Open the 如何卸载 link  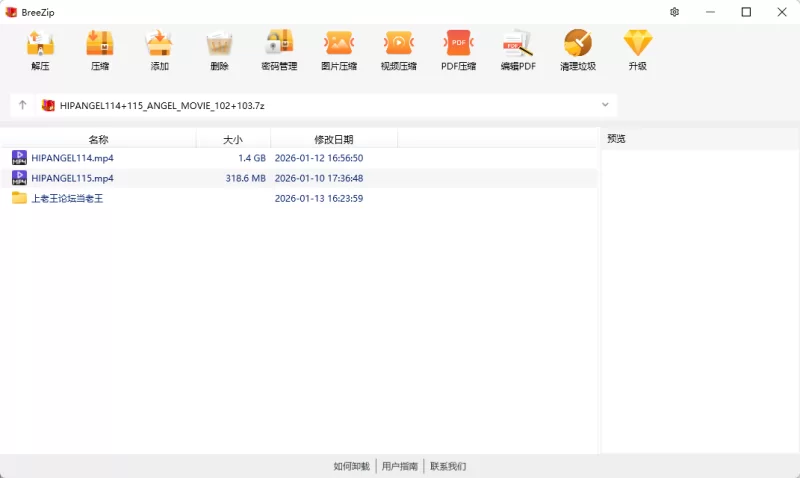pos(352,466)
